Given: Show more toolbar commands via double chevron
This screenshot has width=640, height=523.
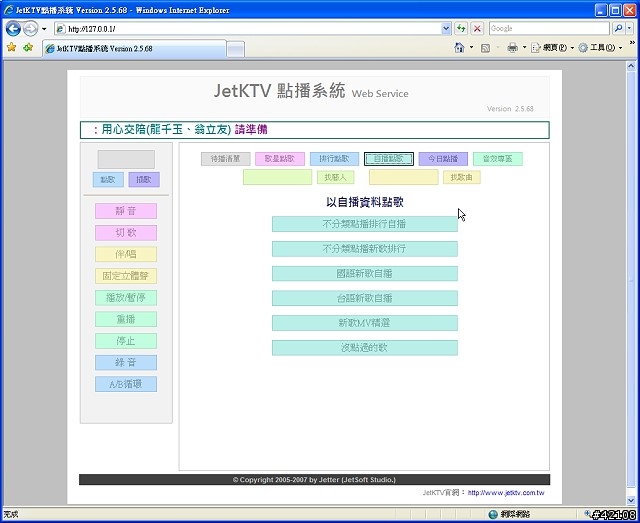Looking at the screenshot, I should 632,43.
